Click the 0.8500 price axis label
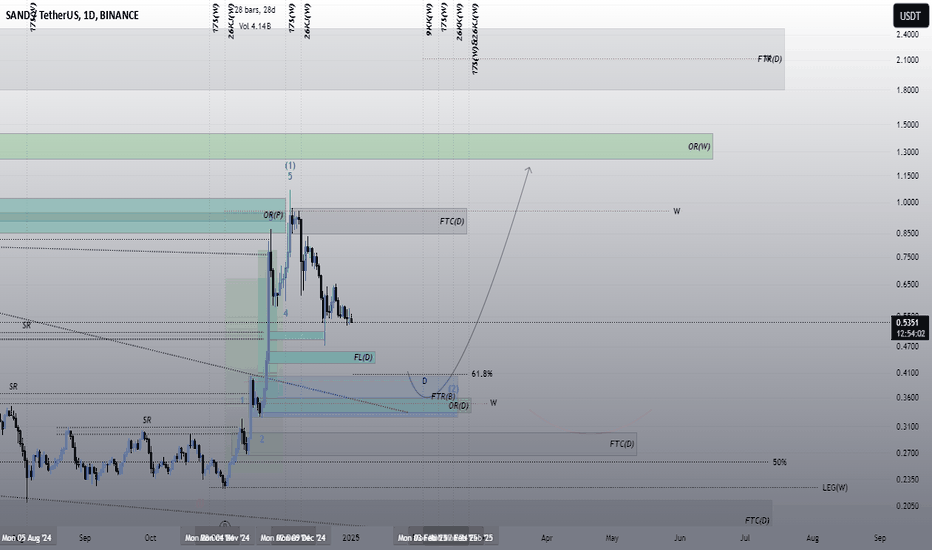This screenshot has width=932, height=550. (x=907, y=234)
